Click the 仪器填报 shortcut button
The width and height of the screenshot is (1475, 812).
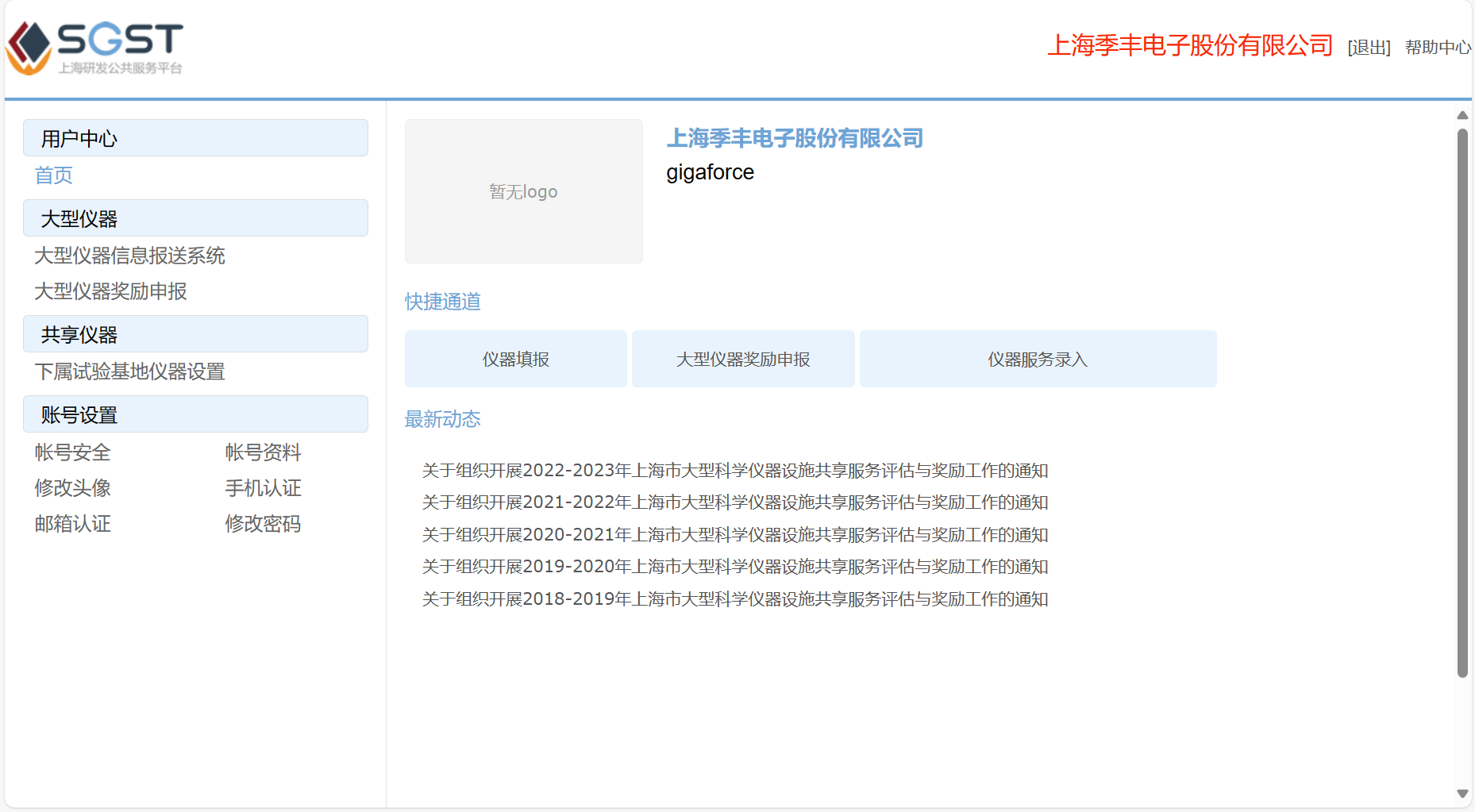pyautogui.click(x=516, y=359)
